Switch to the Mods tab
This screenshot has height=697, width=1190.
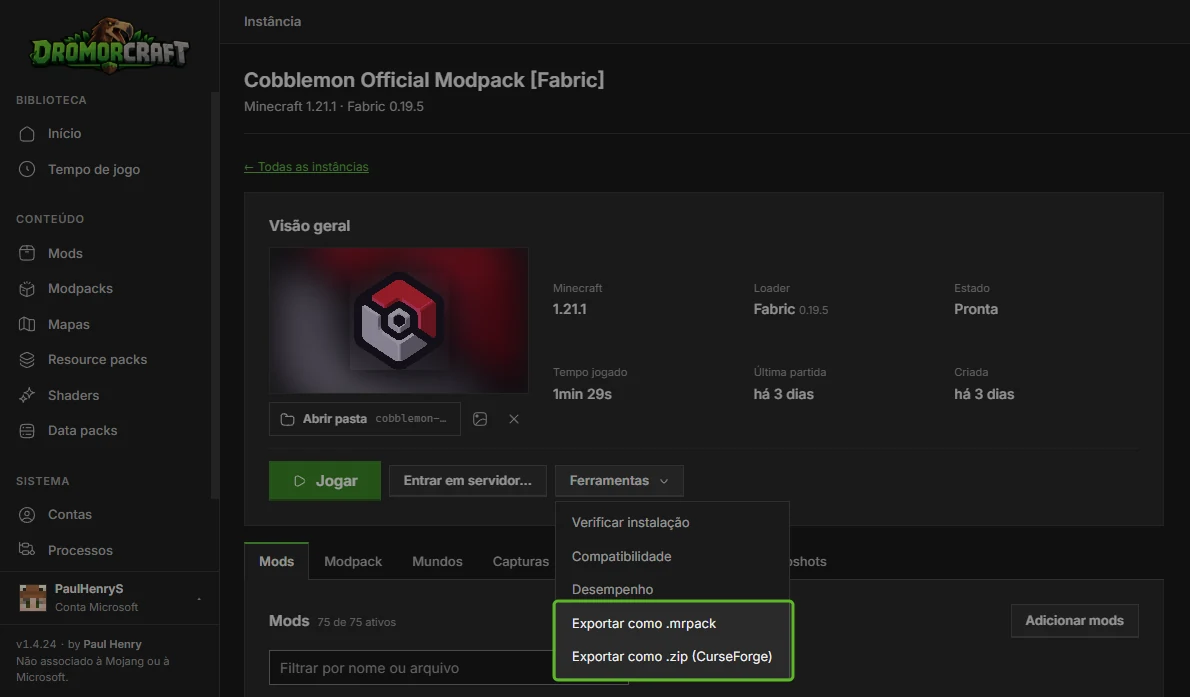pyautogui.click(x=276, y=561)
